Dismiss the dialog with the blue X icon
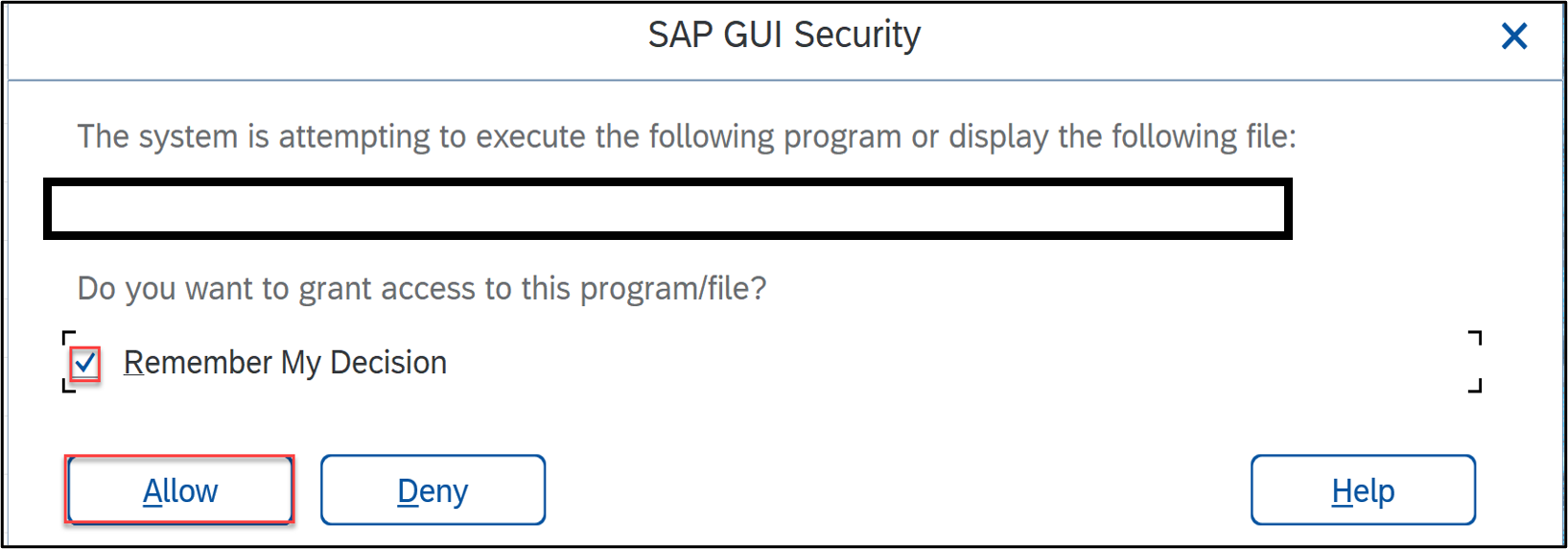Viewport: 1568px width, 549px height. (x=1514, y=36)
